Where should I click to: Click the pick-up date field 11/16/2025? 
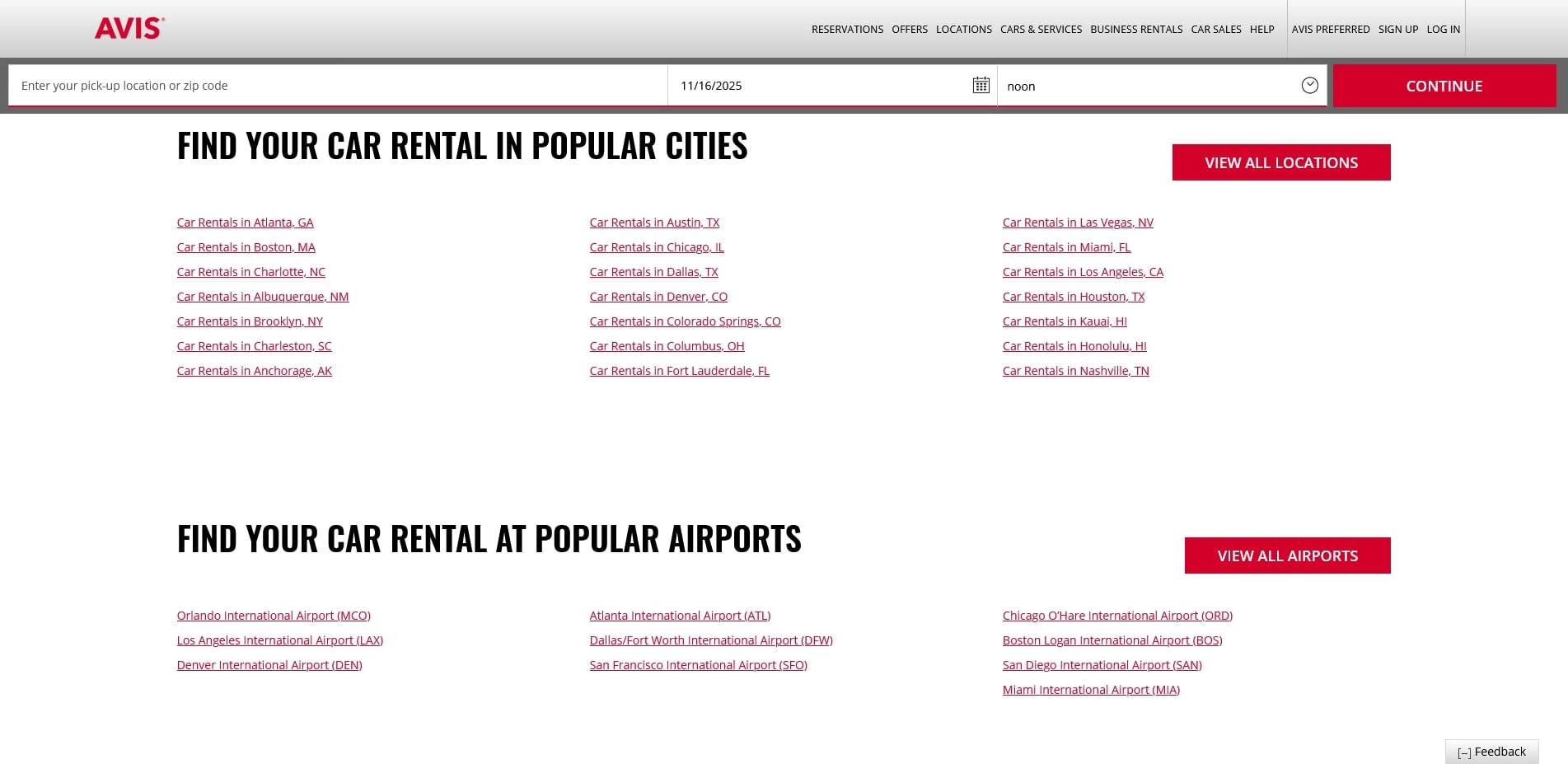click(816, 86)
